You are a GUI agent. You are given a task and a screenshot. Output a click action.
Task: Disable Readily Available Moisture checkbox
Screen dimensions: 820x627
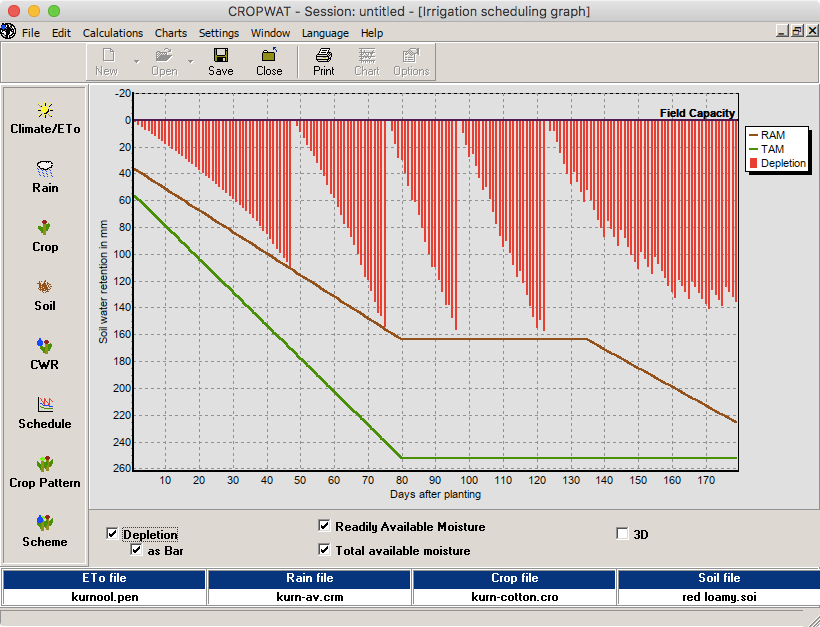[x=324, y=526]
